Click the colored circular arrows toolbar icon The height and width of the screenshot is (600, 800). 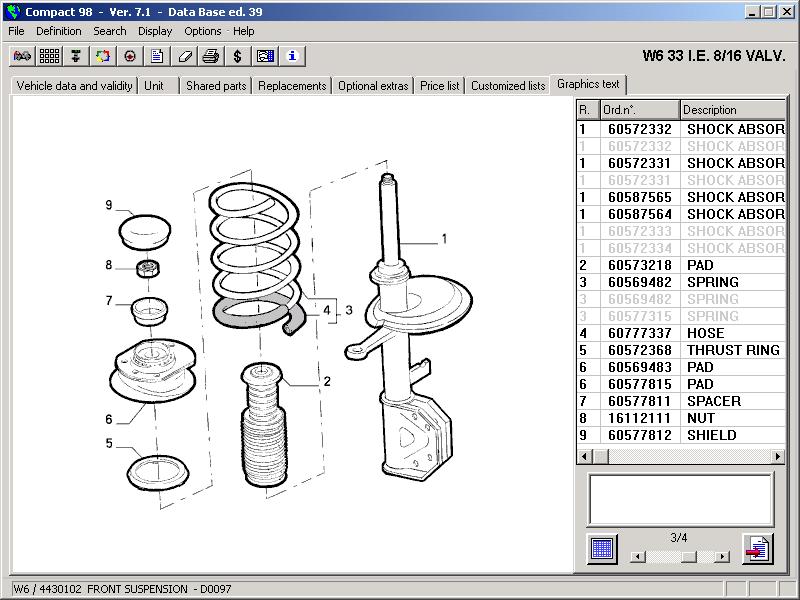pos(103,56)
